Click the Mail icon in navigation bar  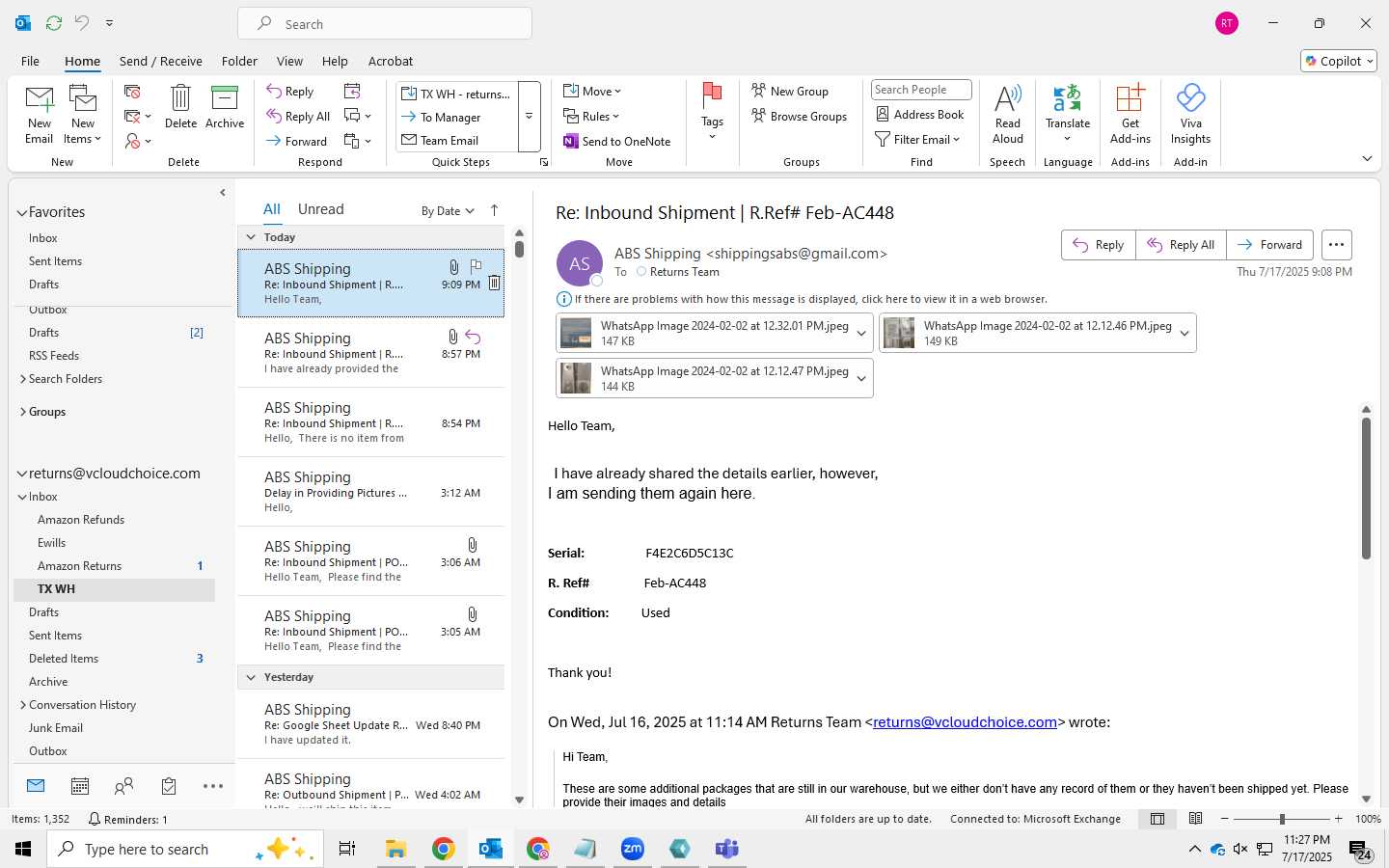[36, 786]
